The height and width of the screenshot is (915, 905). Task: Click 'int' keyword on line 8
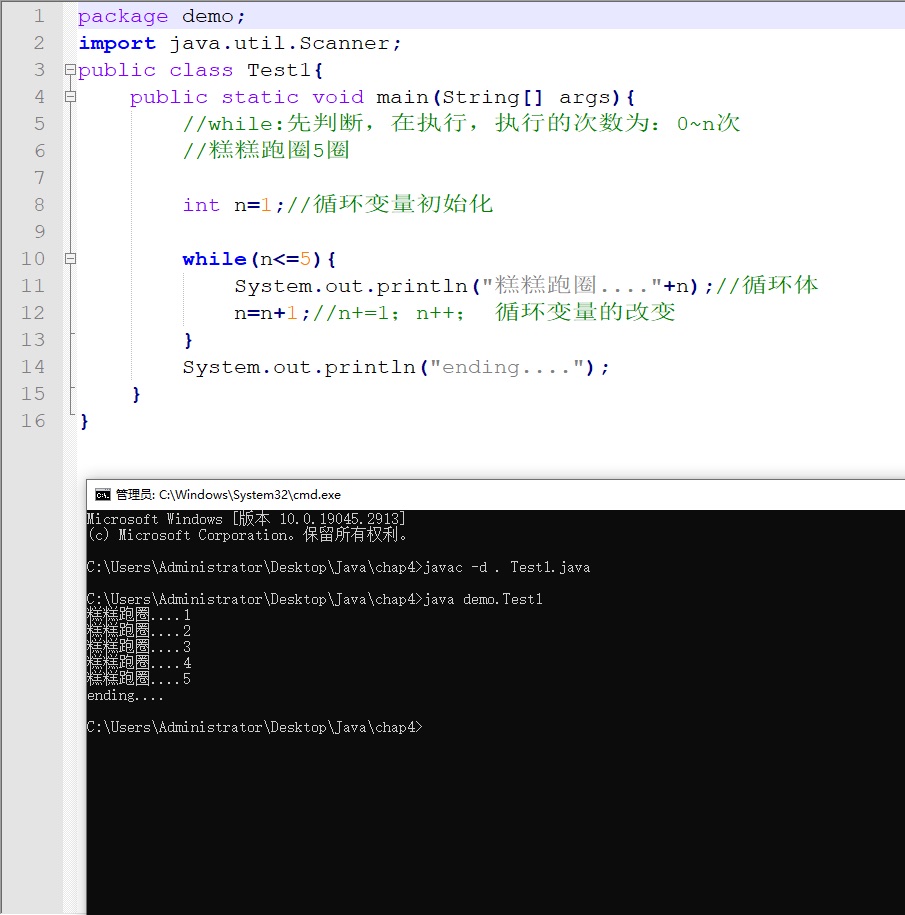[x=201, y=205]
